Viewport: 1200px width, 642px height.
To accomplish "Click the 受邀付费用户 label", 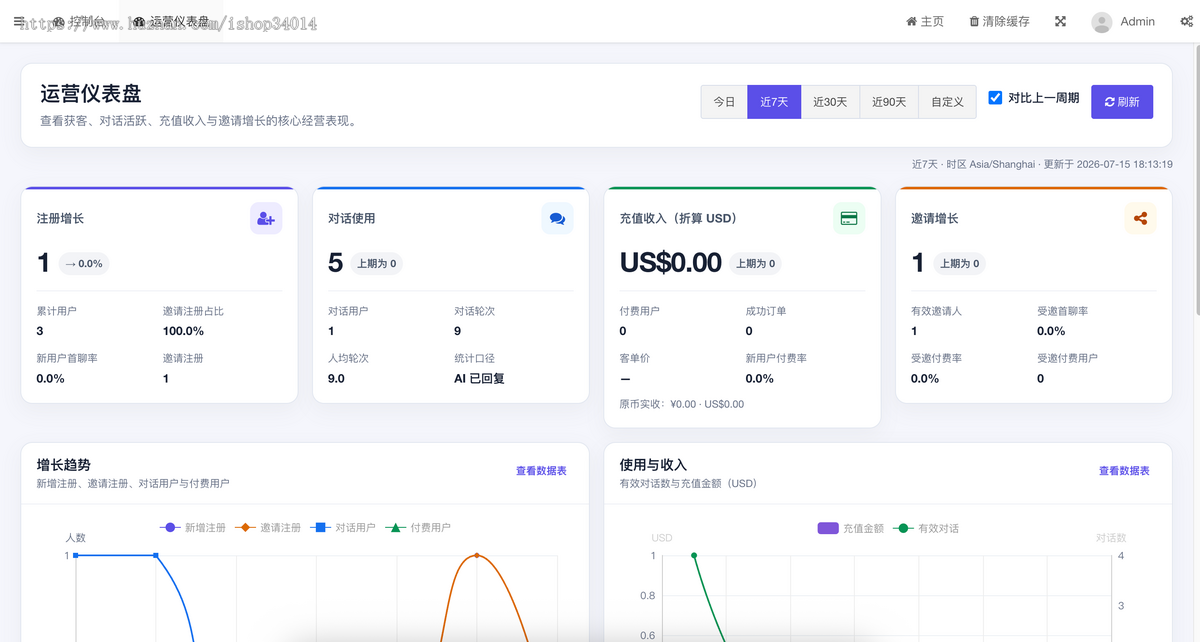I will pyautogui.click(x=1067, y=358).
